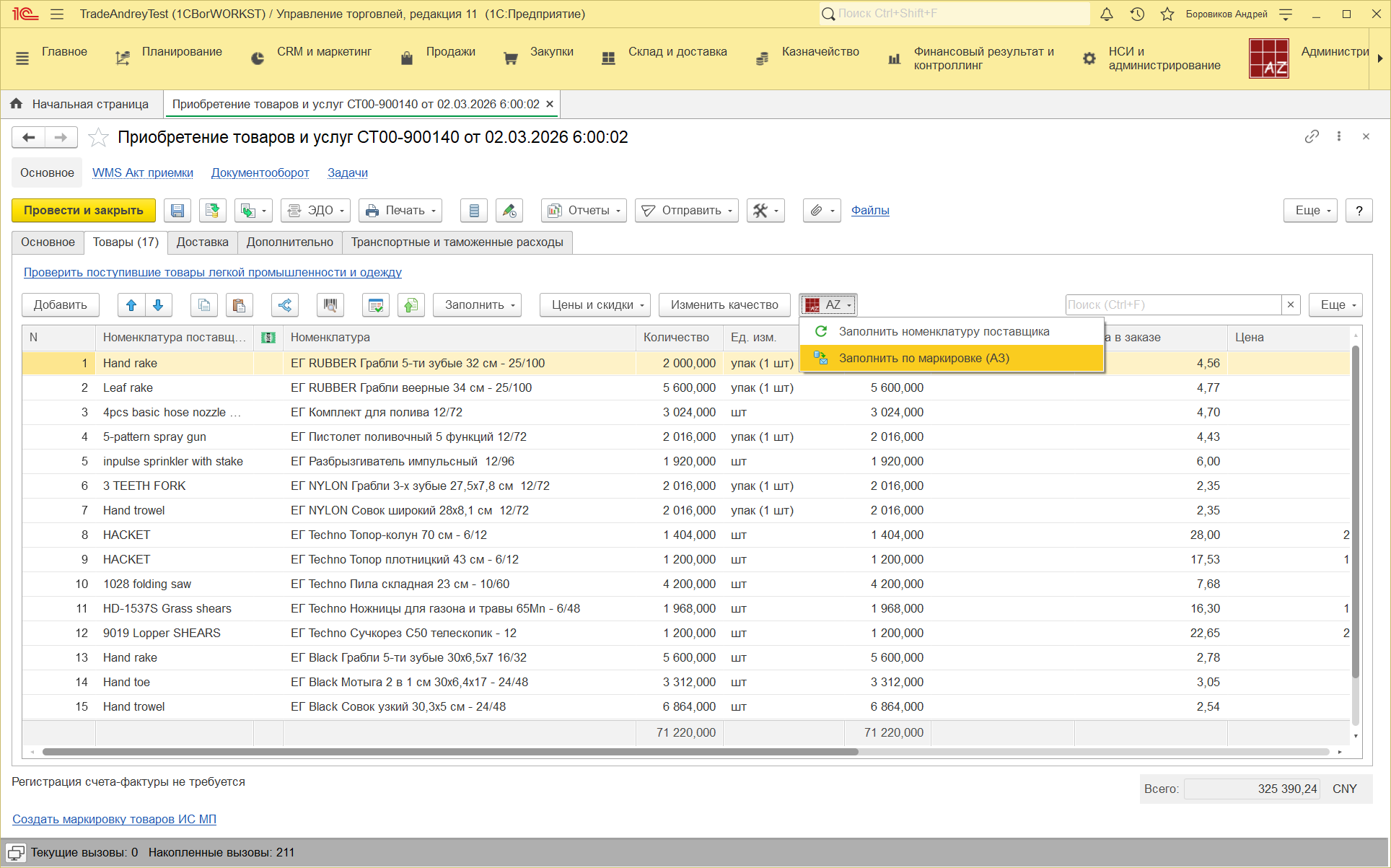This screenshot has height=868, width=1391.
Task: Switch to the Доставка tab
Action: (x=202, y=242)
